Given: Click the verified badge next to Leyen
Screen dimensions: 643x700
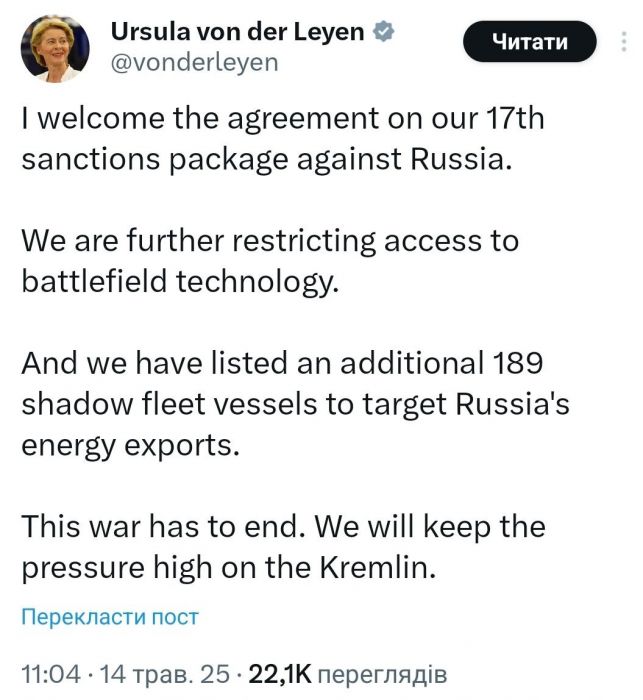Looking at the screenshot, I should (383, 32).
